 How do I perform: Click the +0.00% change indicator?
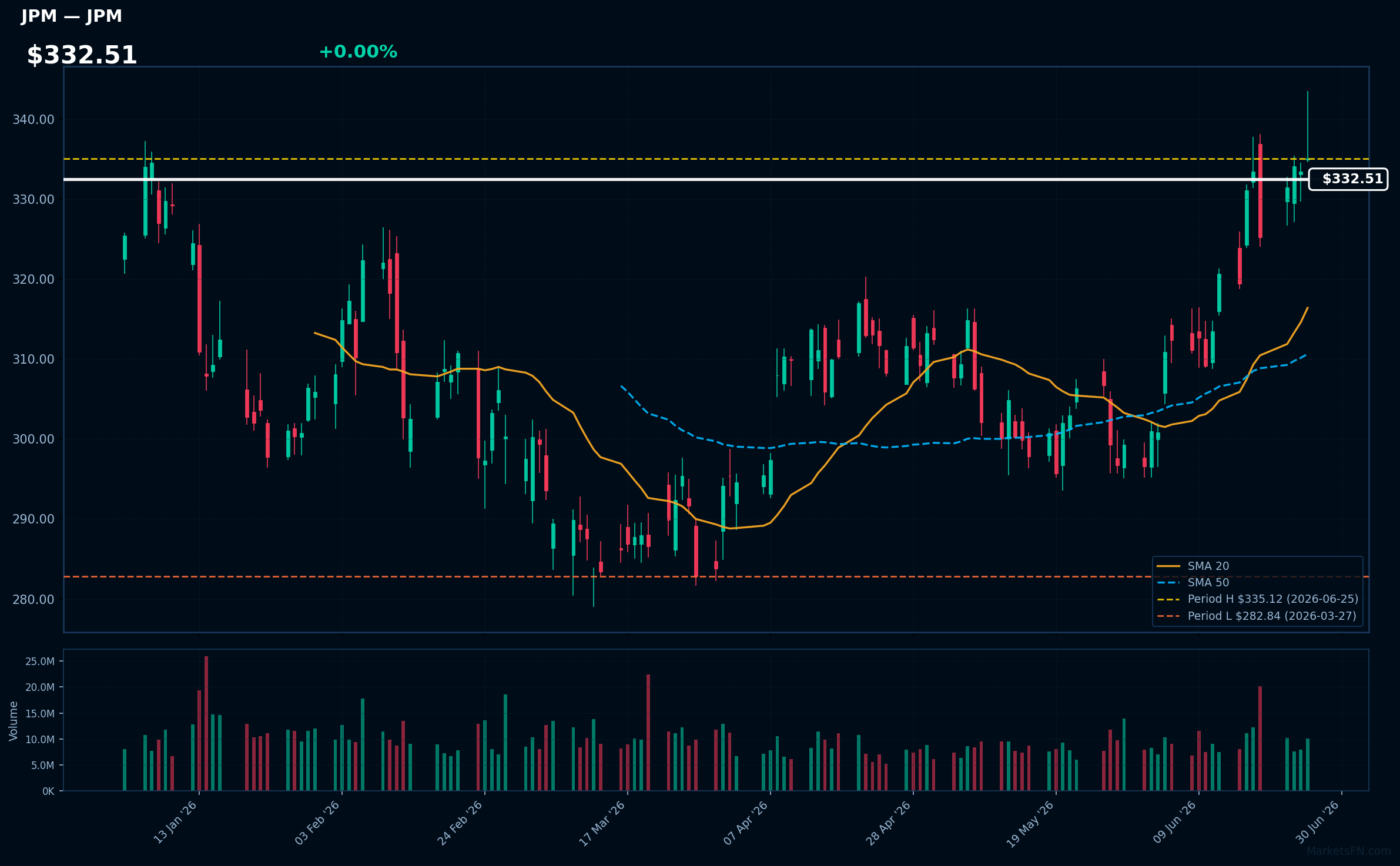[x=358, y=52]
